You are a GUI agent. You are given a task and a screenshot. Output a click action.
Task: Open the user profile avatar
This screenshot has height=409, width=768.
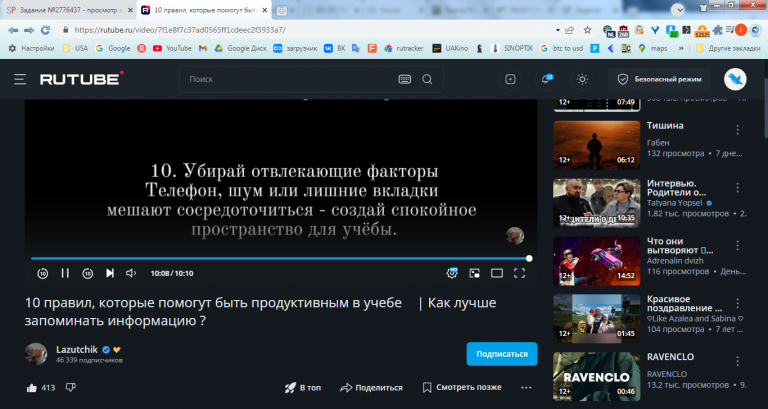[x=735, y=79]
